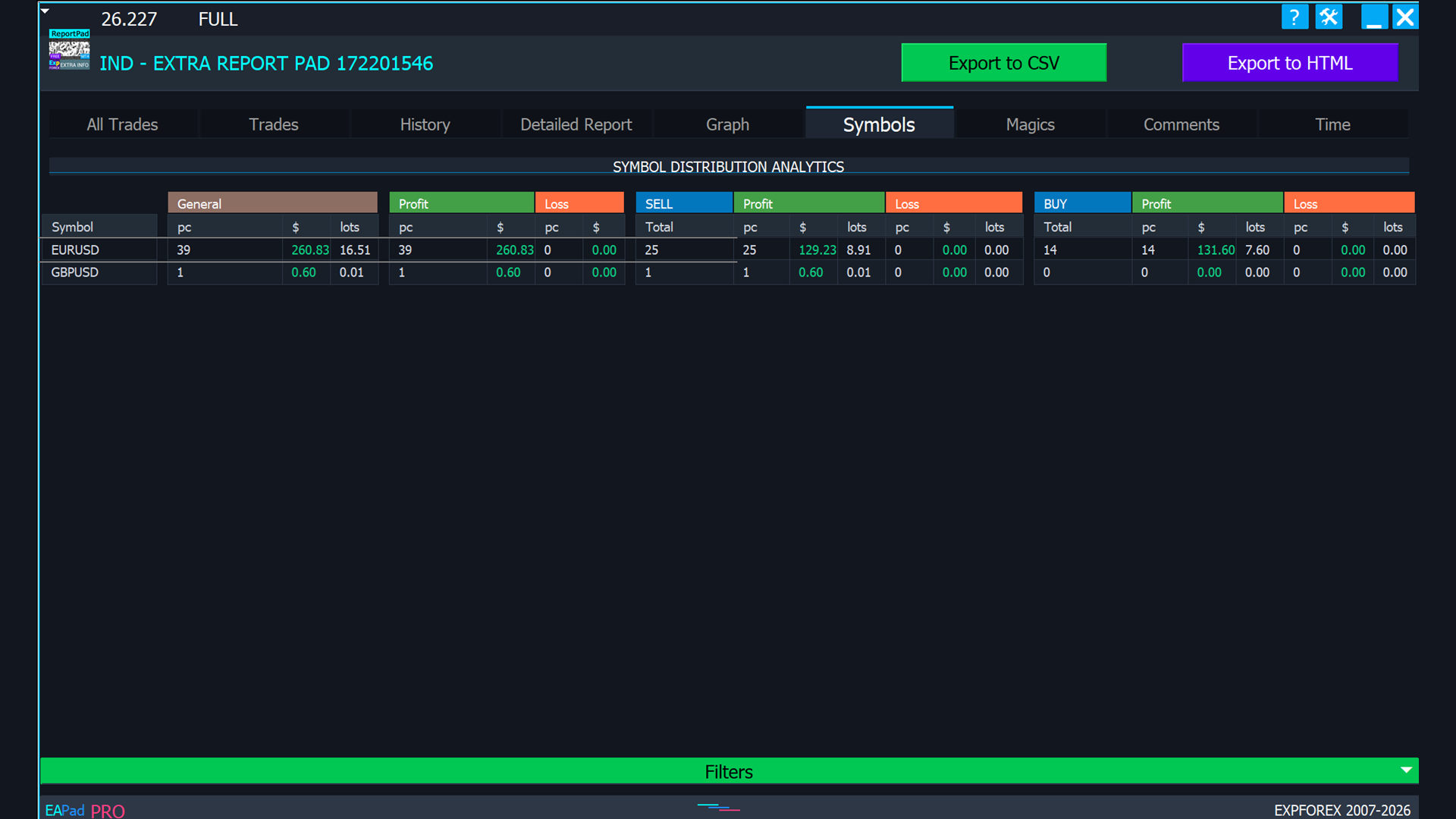
Task: Select the EURUSD symbol row
Action: 75,249
